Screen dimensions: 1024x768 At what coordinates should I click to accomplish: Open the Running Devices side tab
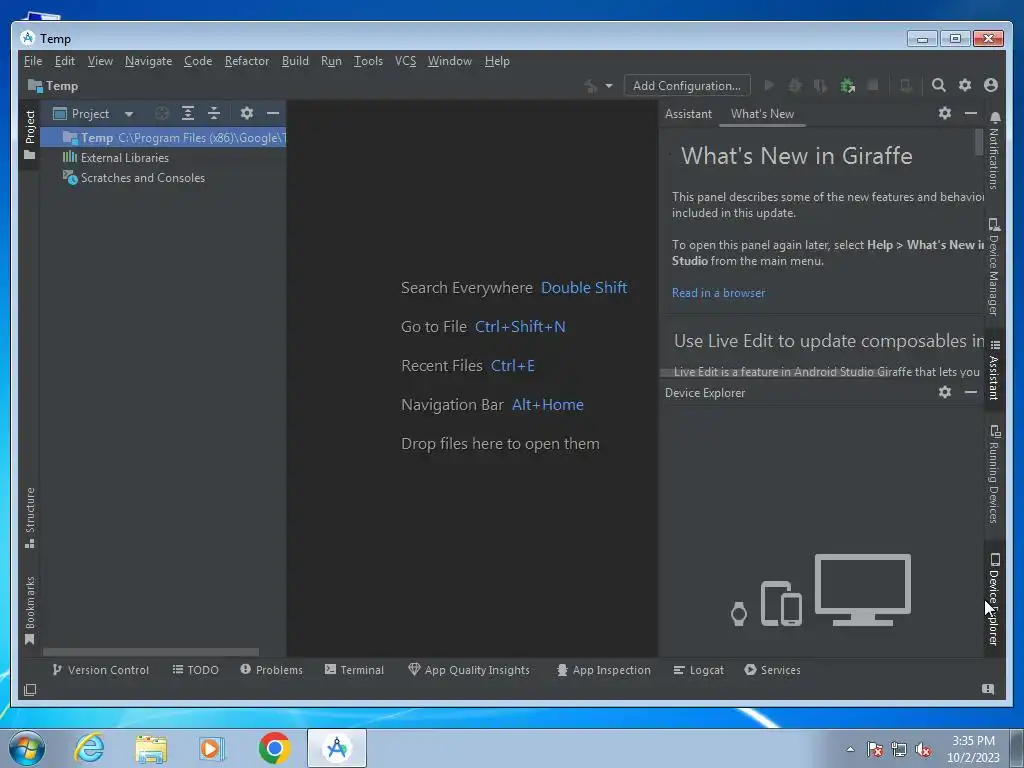(994, 474)
